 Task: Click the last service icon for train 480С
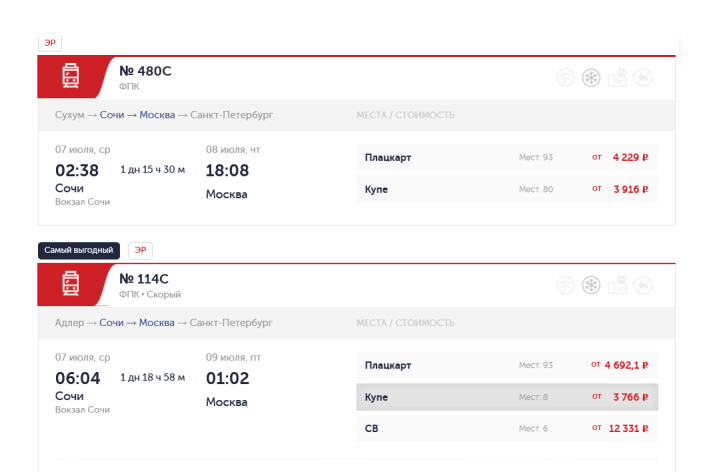(643, 78)
